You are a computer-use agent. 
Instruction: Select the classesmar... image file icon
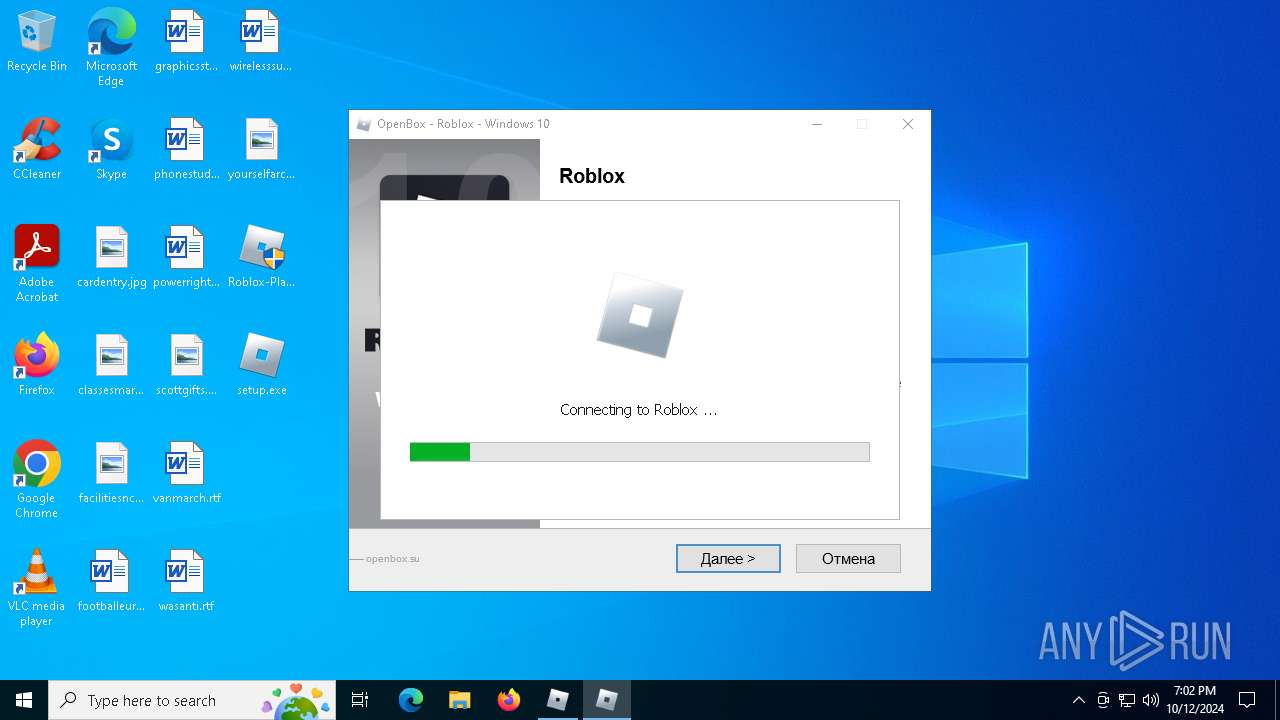tap(111, 365)
